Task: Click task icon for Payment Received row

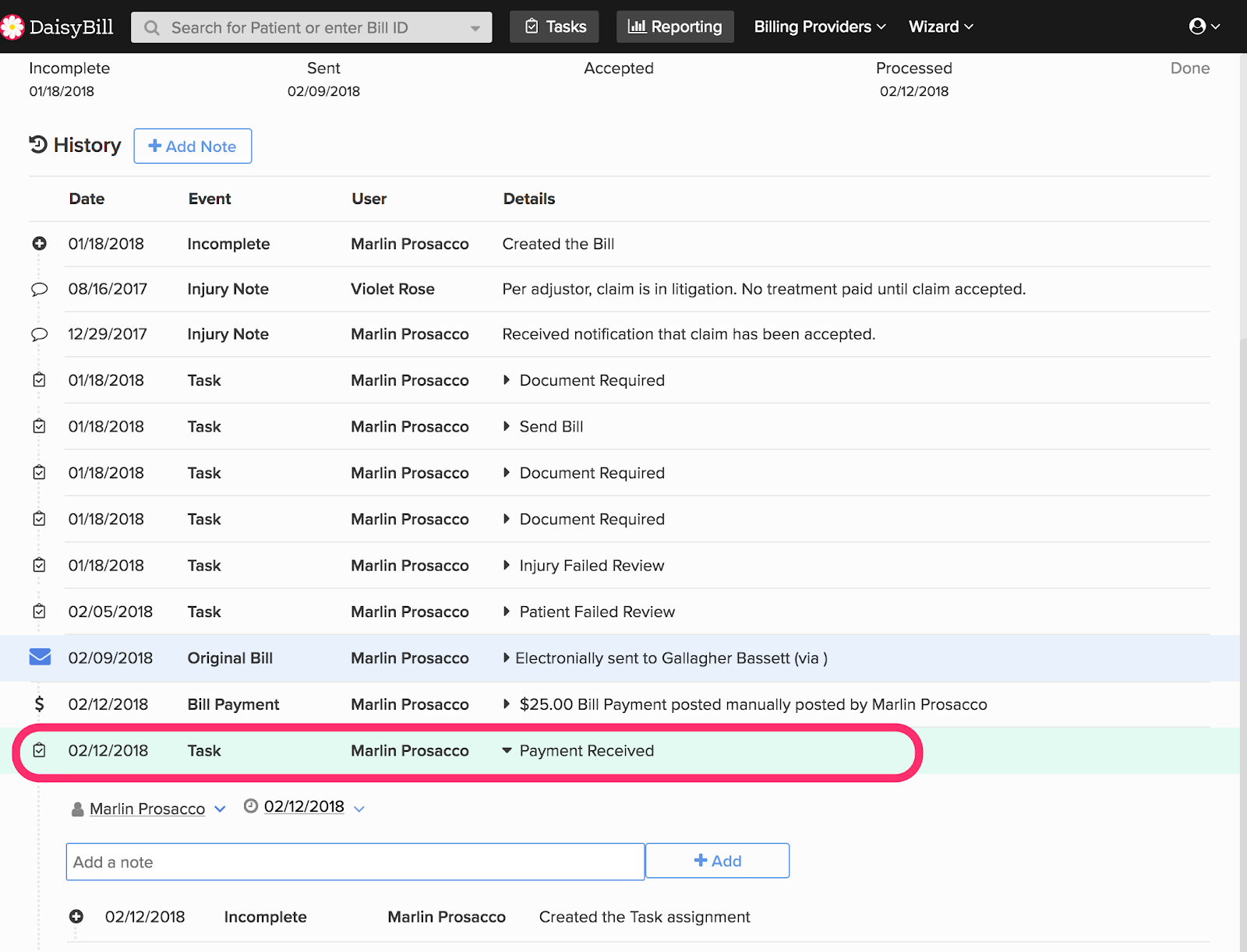Action: click(39, 750)
